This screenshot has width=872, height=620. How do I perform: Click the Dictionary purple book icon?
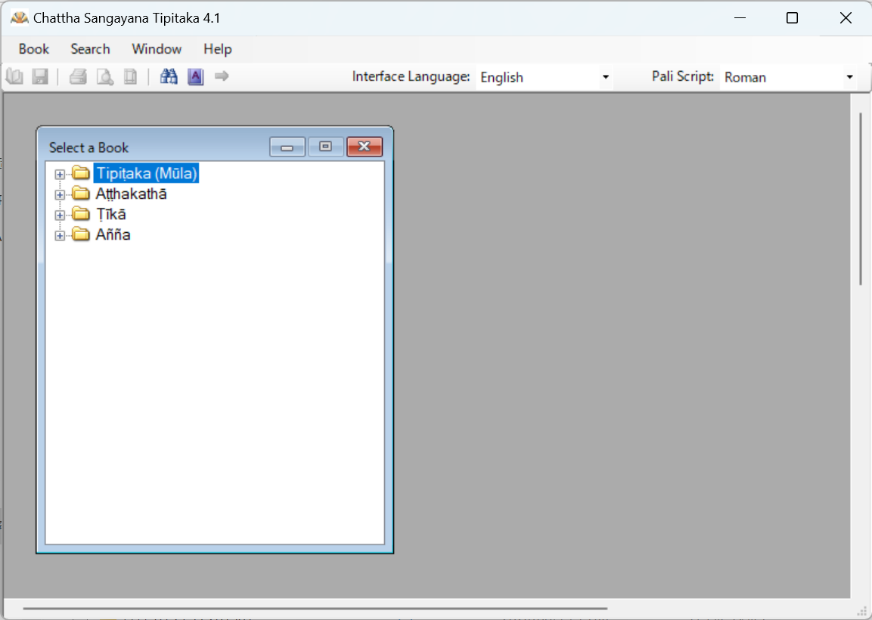tap(195, 77)
